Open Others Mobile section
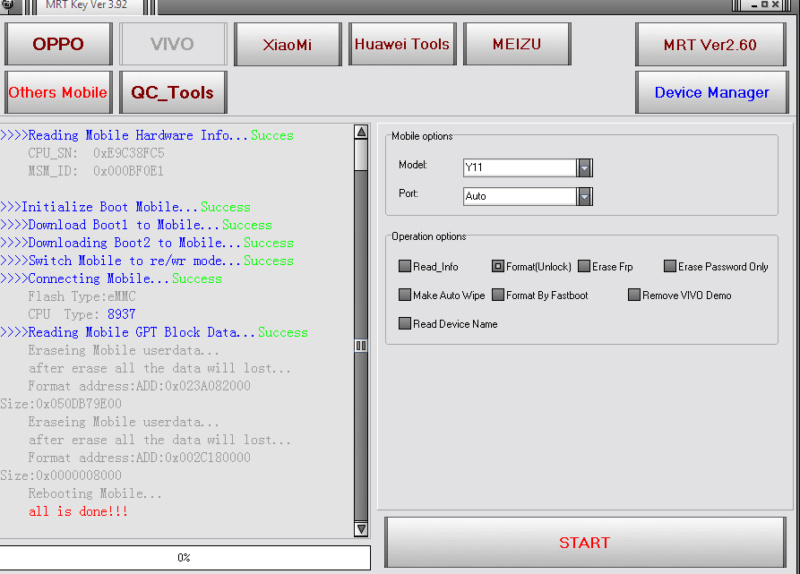The image size is (800, 574). pos(58,92)
